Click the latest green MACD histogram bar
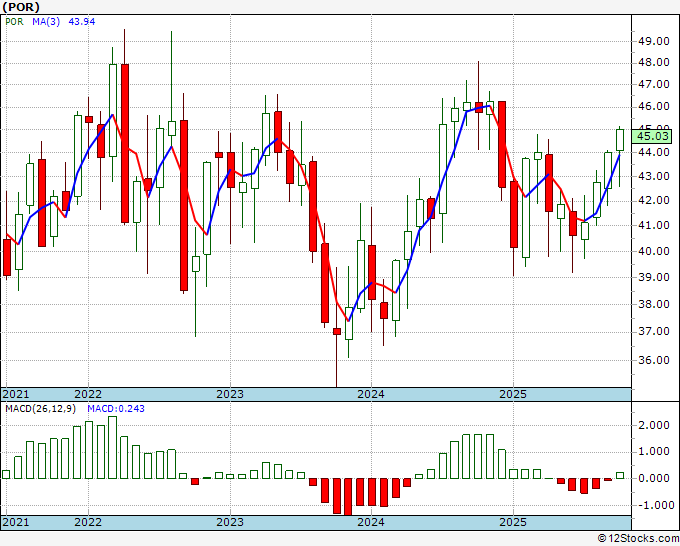Screen dimensions: 680x546 620,476
